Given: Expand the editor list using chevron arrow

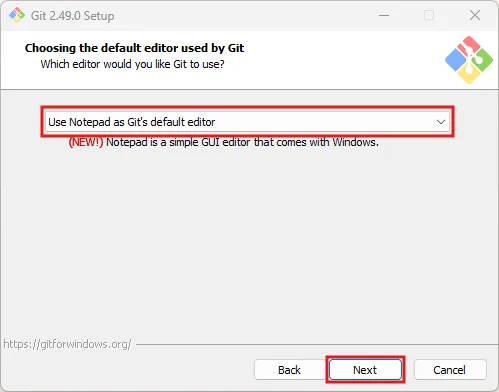Looking at the screenshot, I should coord(441,122).
